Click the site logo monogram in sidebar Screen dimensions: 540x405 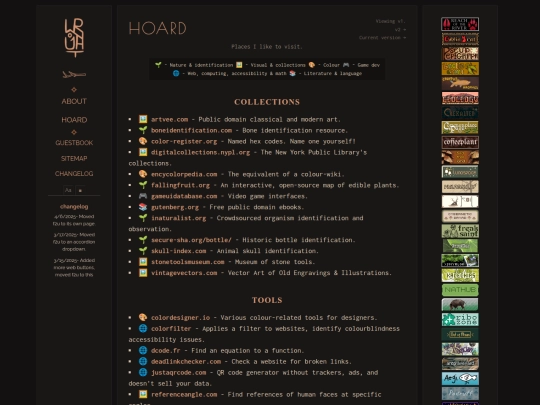click(x=74, y=37)
